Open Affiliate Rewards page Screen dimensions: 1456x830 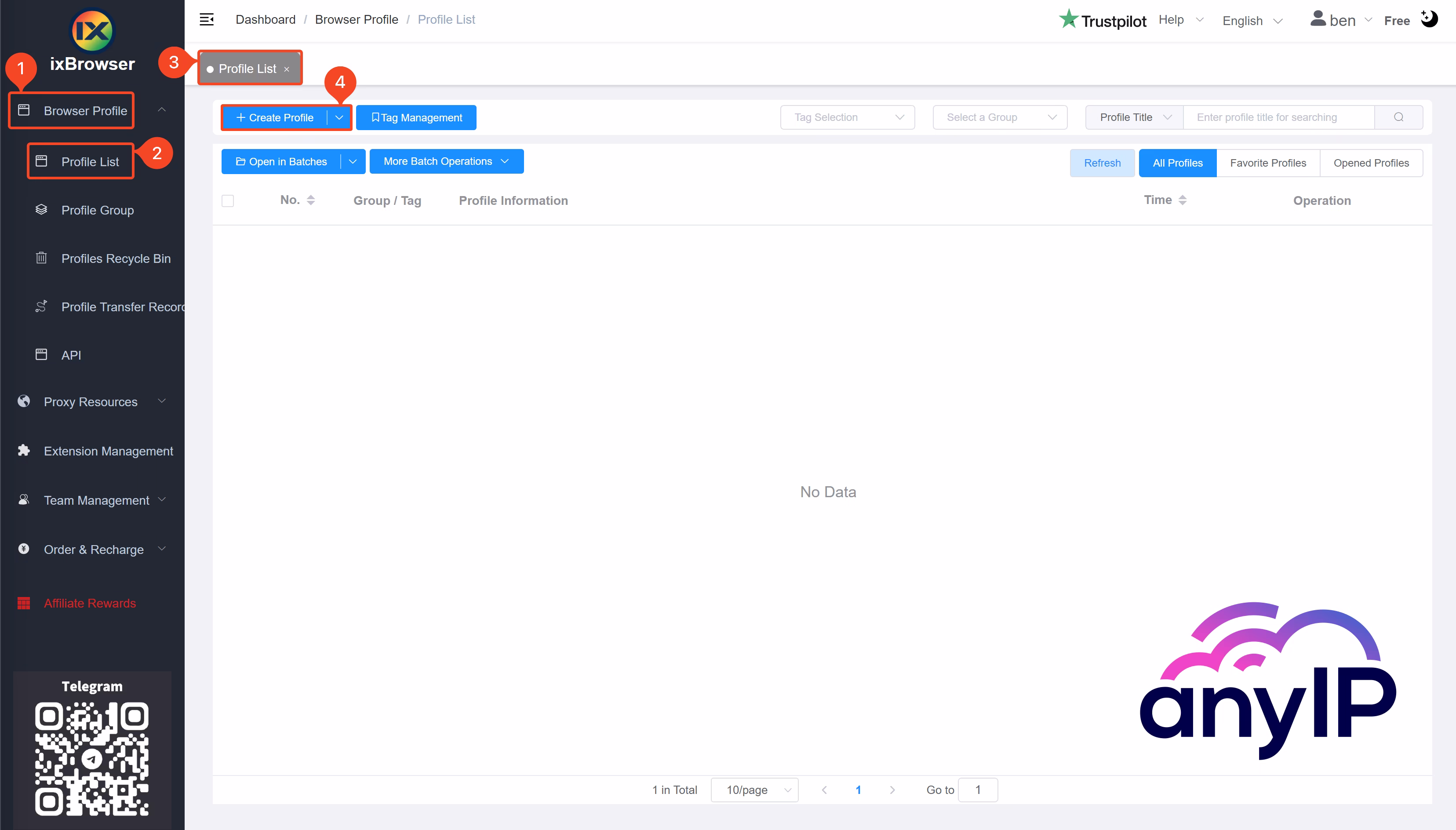coord(90,603)
